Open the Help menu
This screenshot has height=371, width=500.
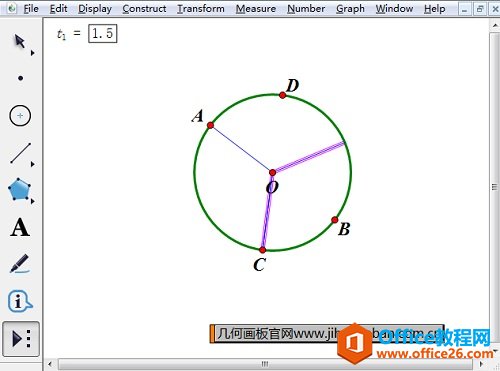pos(435,9)
